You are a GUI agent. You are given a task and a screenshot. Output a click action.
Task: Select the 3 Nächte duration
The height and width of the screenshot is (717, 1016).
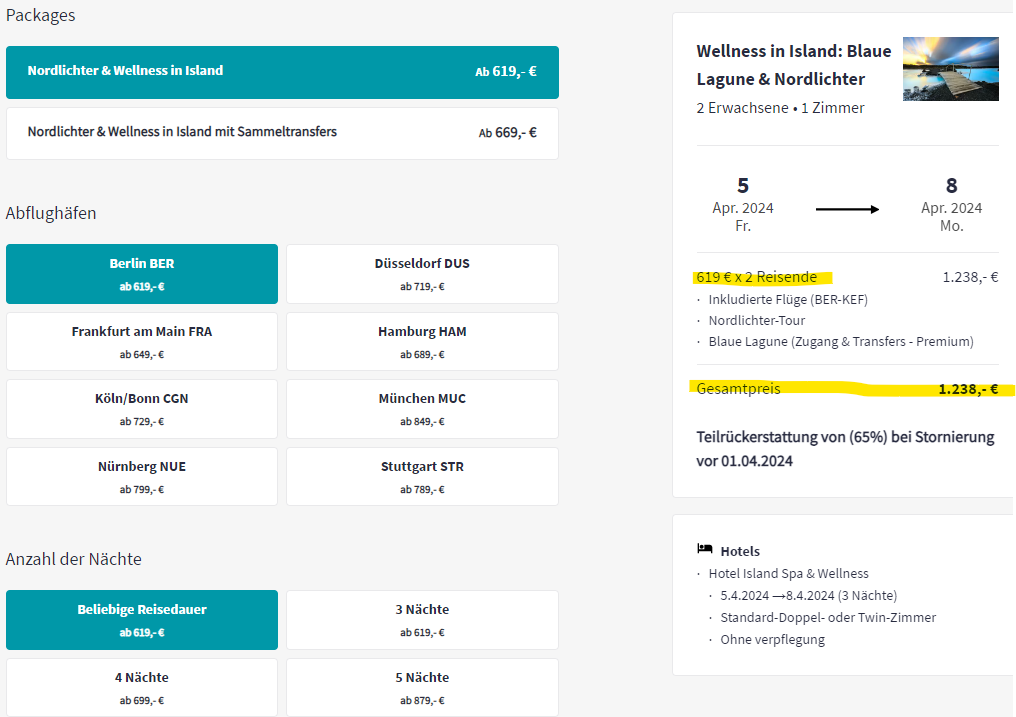click(422, 620)
